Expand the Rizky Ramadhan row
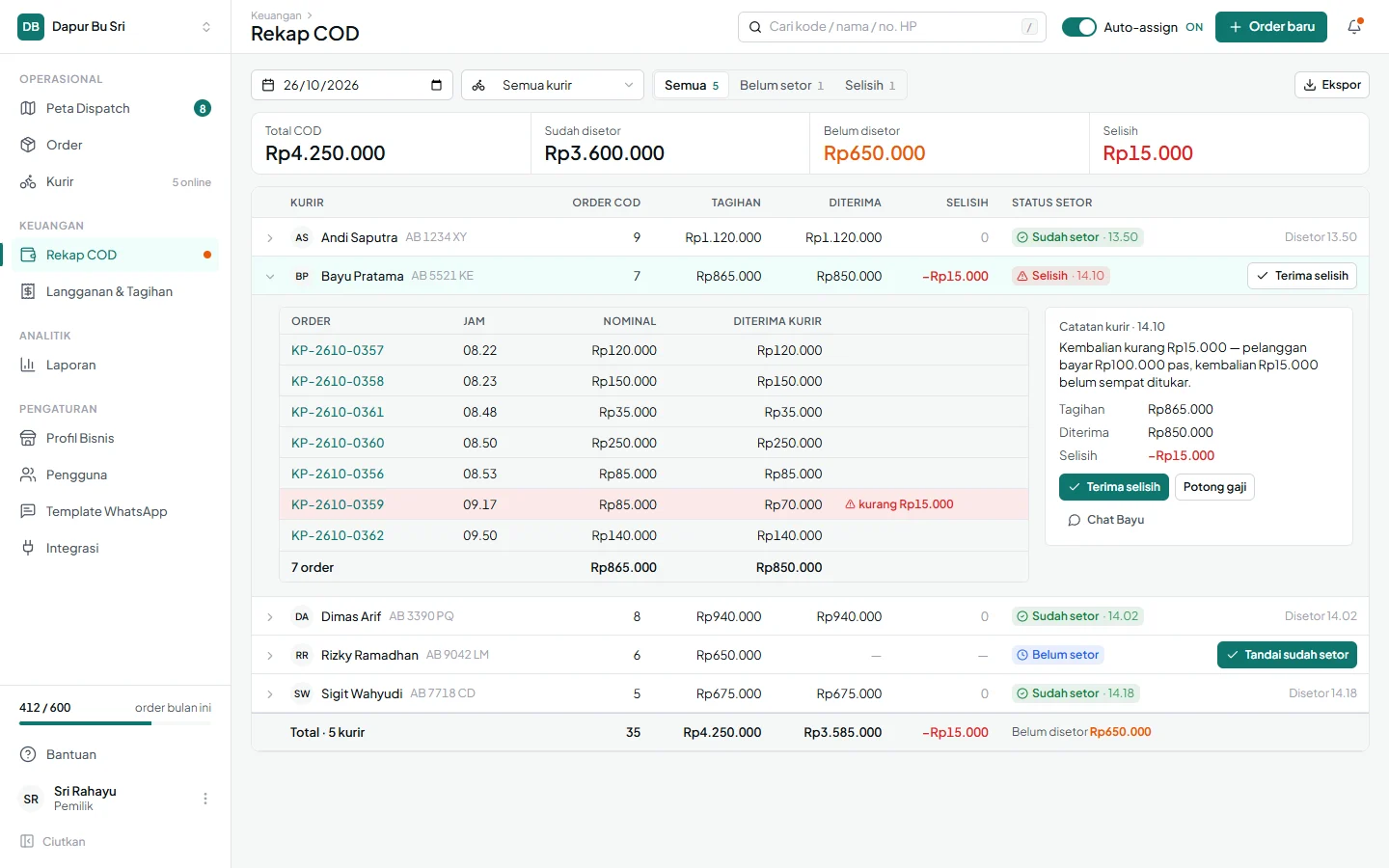This screenshot has width=1389, height=868. click(x=270, y=655)
